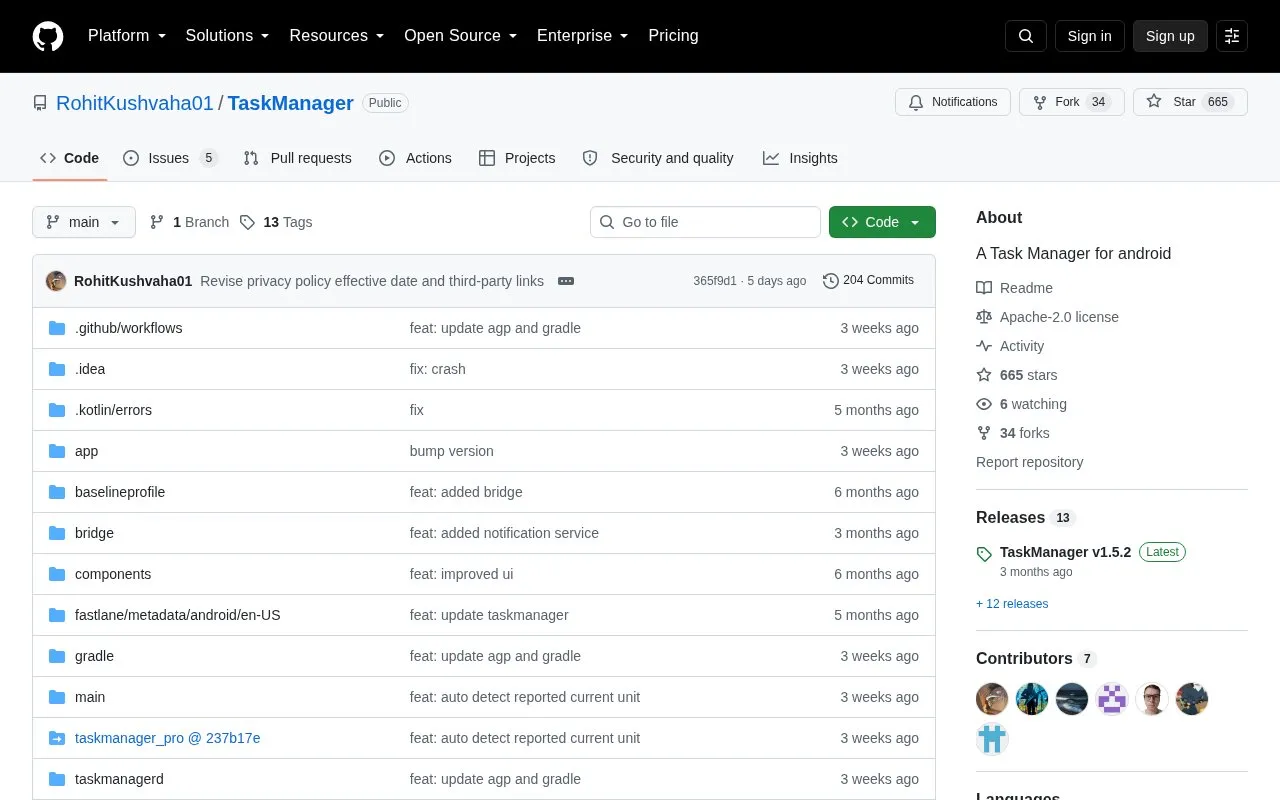This screenshot has height=800, width=1280.
Task: Click Report repository link
Action: [1029, 462]
